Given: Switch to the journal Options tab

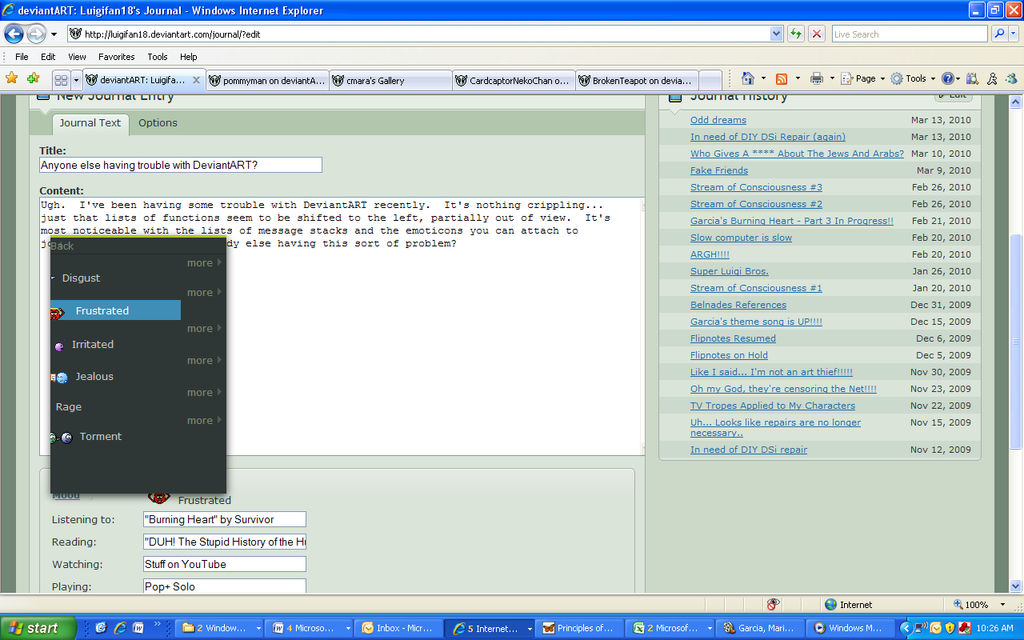Looking at the screenshot, I should [157, 123].
